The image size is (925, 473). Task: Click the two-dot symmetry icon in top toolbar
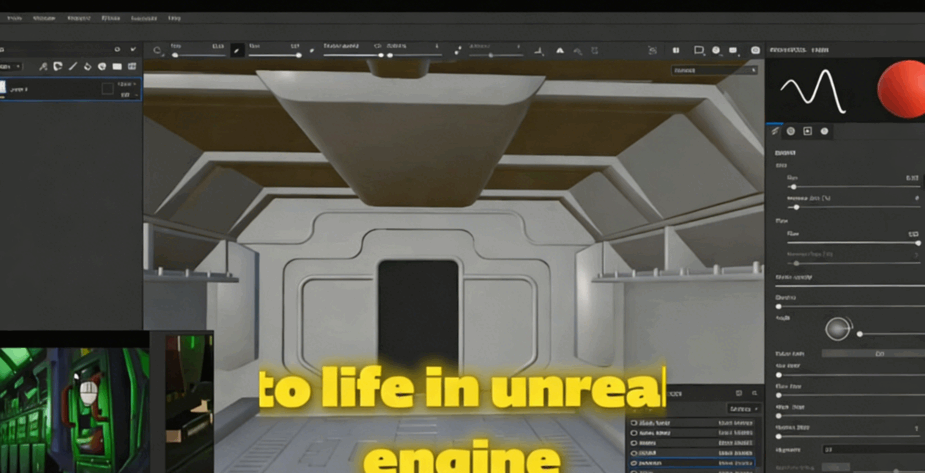click(x=457, y=51)
